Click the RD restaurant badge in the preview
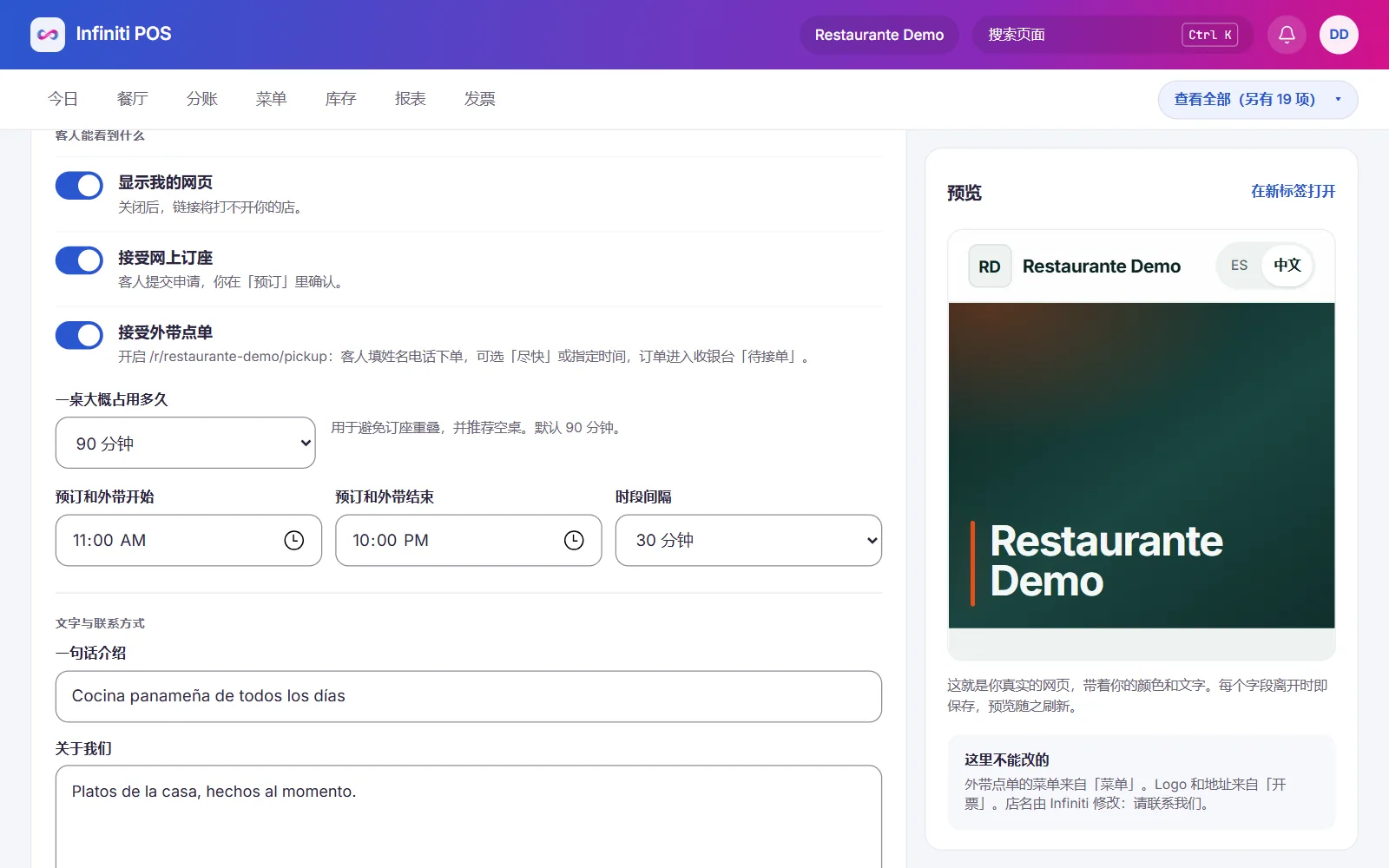 tap(990, 266)
